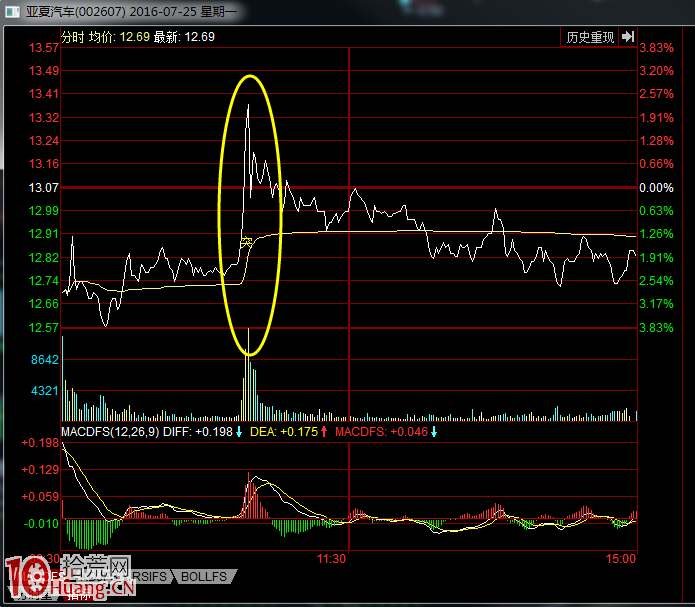Click the DIFF: +0.198 value

click(198, 431)
